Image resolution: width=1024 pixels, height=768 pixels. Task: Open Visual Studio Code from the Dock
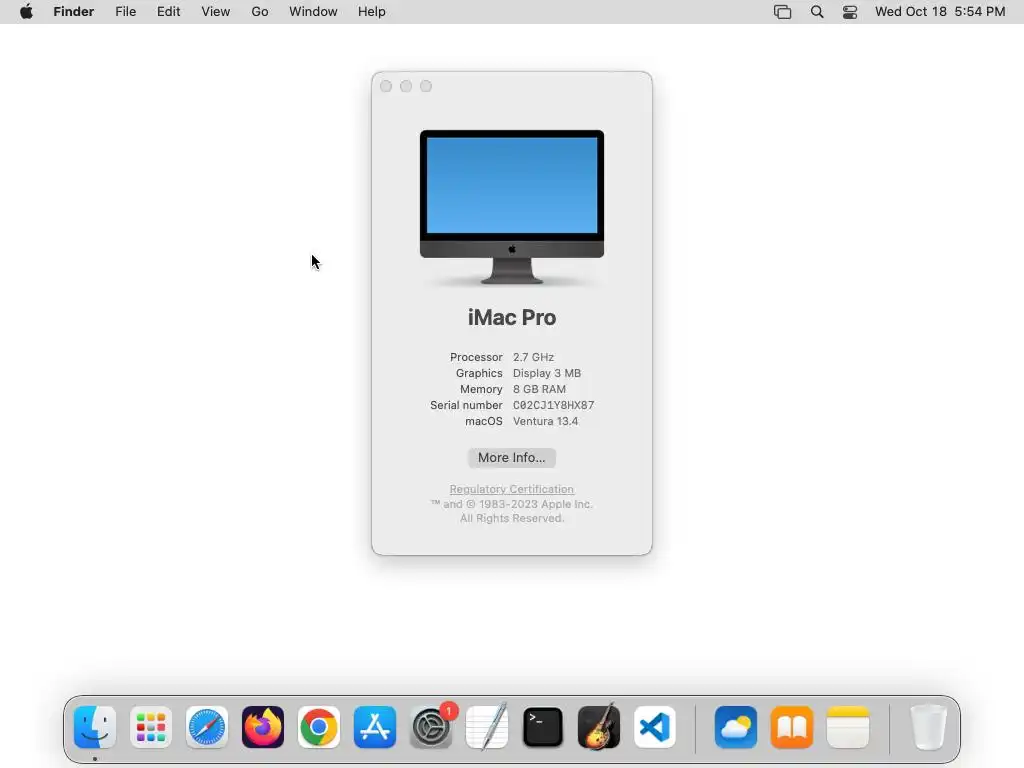click(655, 727)
